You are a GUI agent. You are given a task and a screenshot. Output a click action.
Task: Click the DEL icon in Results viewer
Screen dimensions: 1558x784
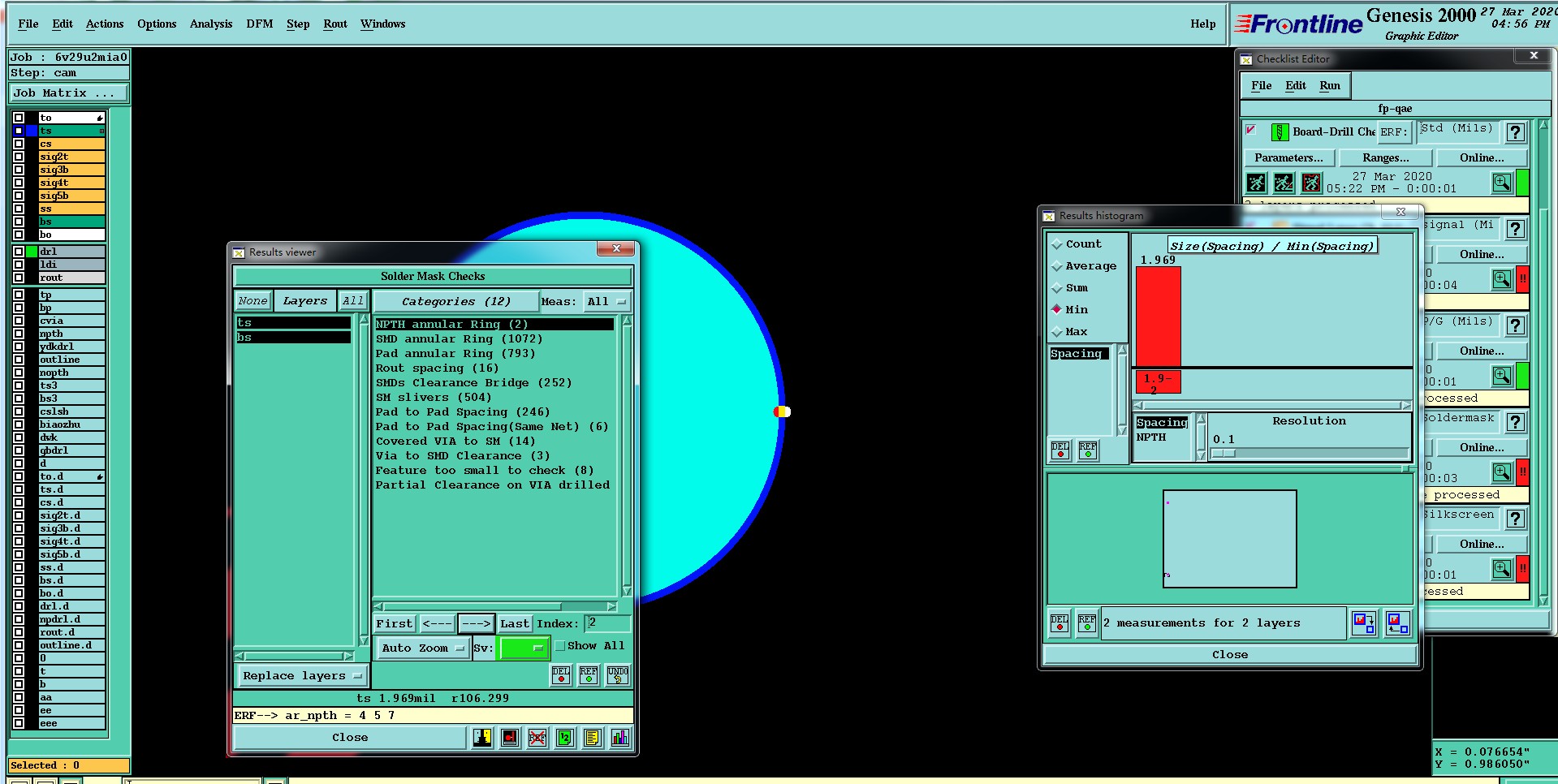point(561,675)
